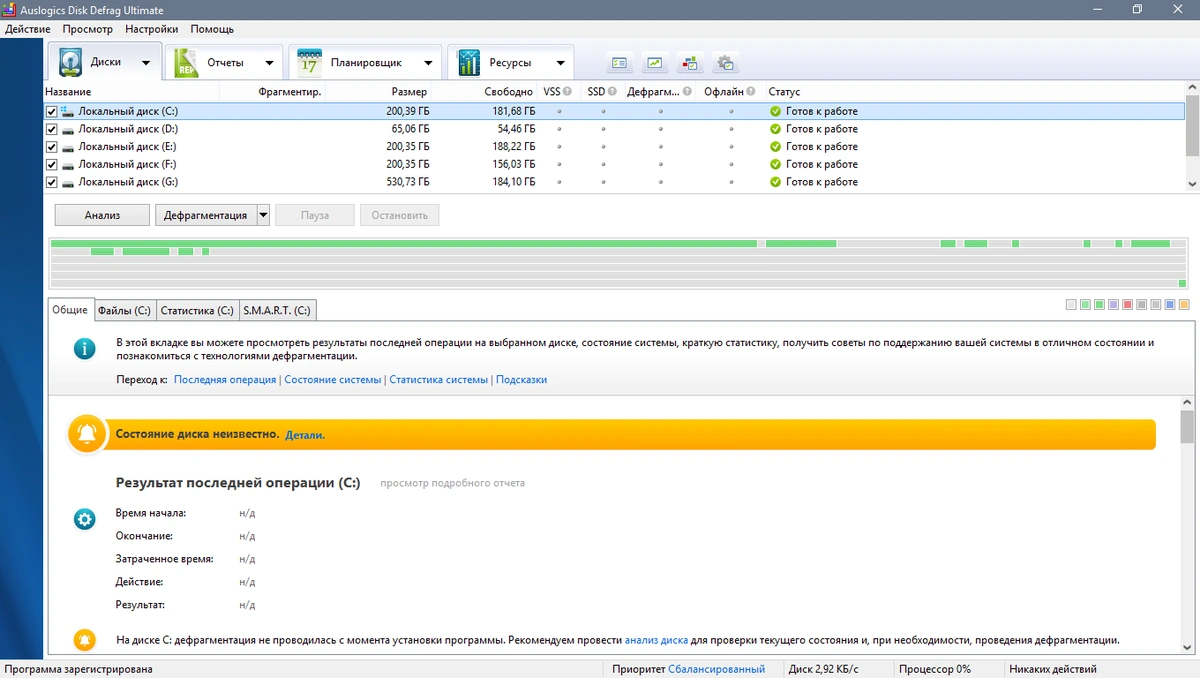
Task: Click the green status icon for disk G:
Action: click(x=775, y=182)
